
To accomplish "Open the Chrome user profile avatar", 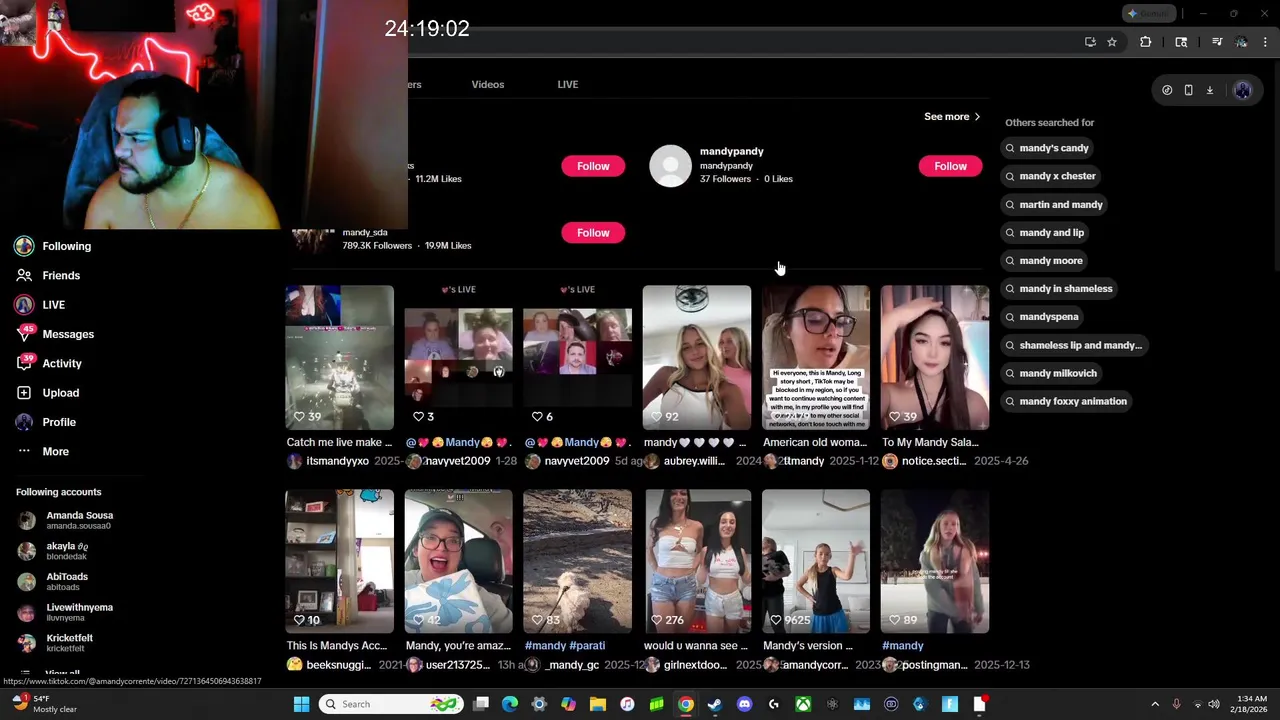I will click(x=1241, y=42).
